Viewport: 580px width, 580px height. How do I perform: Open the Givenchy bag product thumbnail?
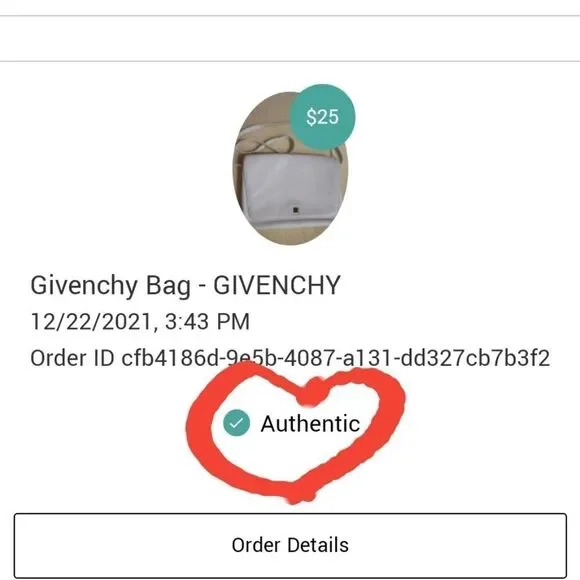[290, 168]
